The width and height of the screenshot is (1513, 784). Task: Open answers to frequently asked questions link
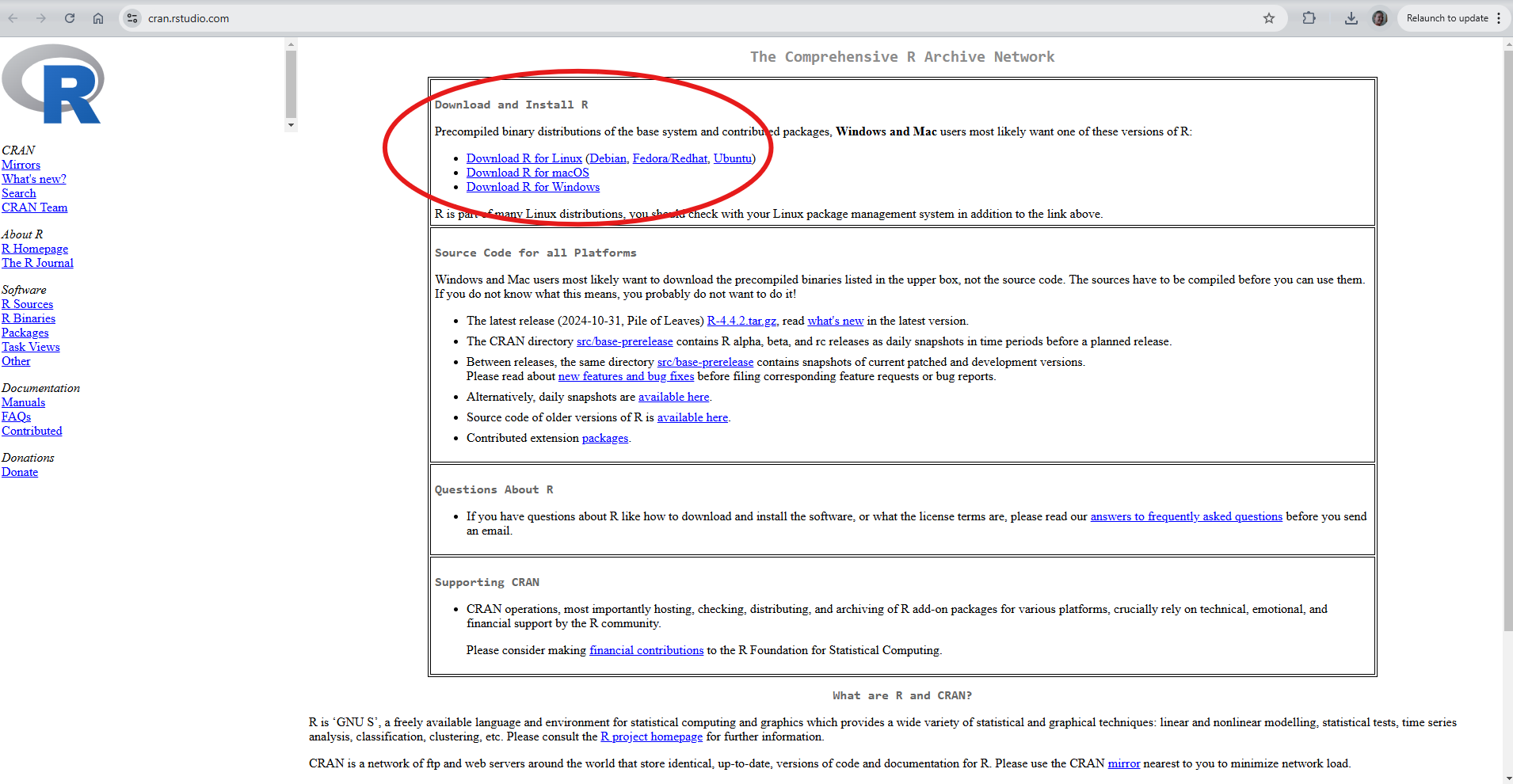[1187, 516]
